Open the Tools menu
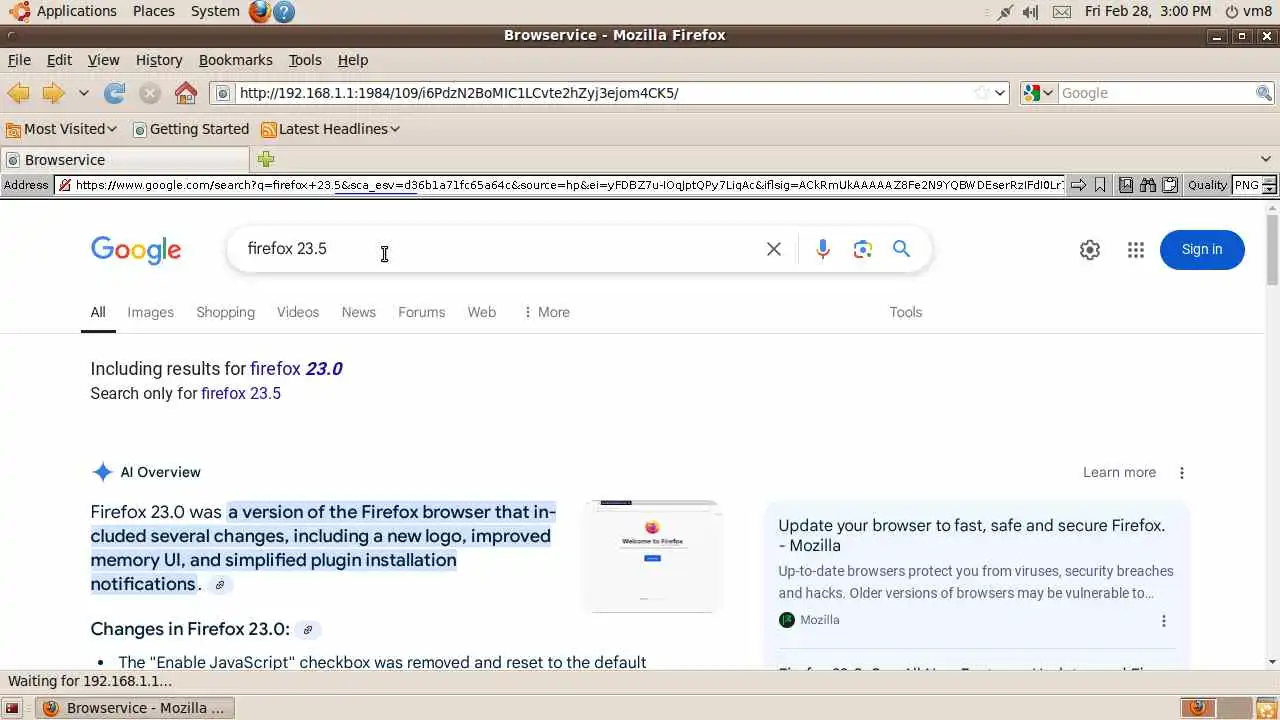The height and width of the screenshot is (720, 1280). point(305,60)
